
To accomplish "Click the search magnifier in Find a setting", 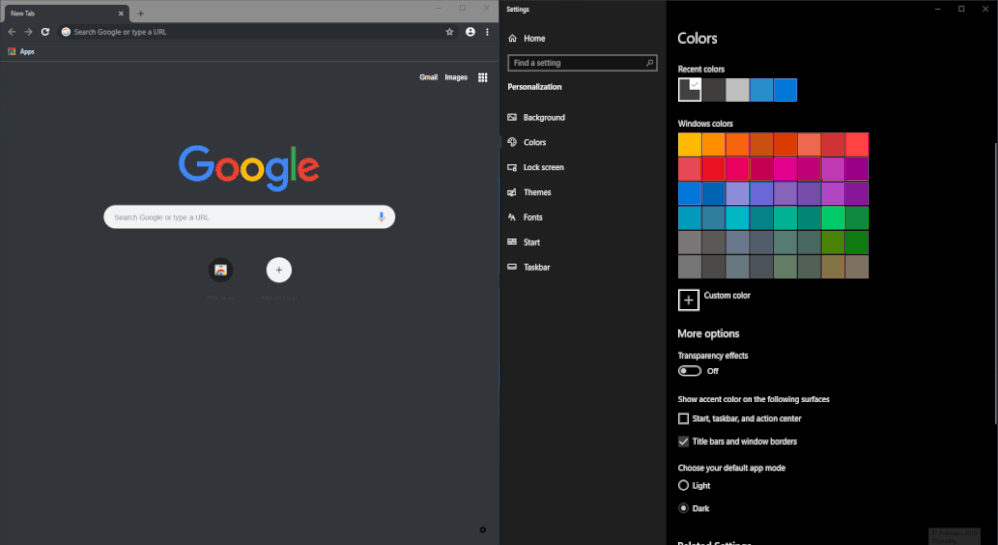I will click(649, 63).
